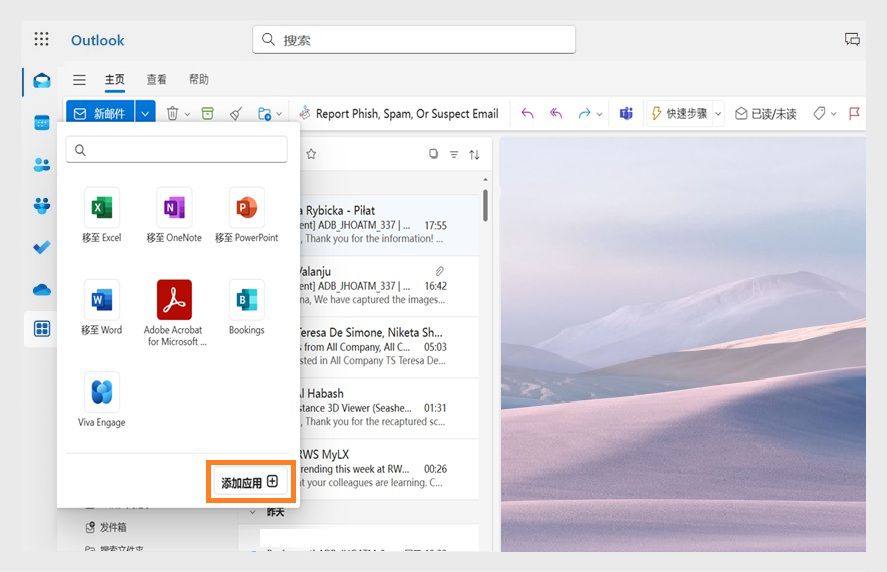The image size is (887, 572).
Task: Open the app launcher grid
Action: pos(41,39)
